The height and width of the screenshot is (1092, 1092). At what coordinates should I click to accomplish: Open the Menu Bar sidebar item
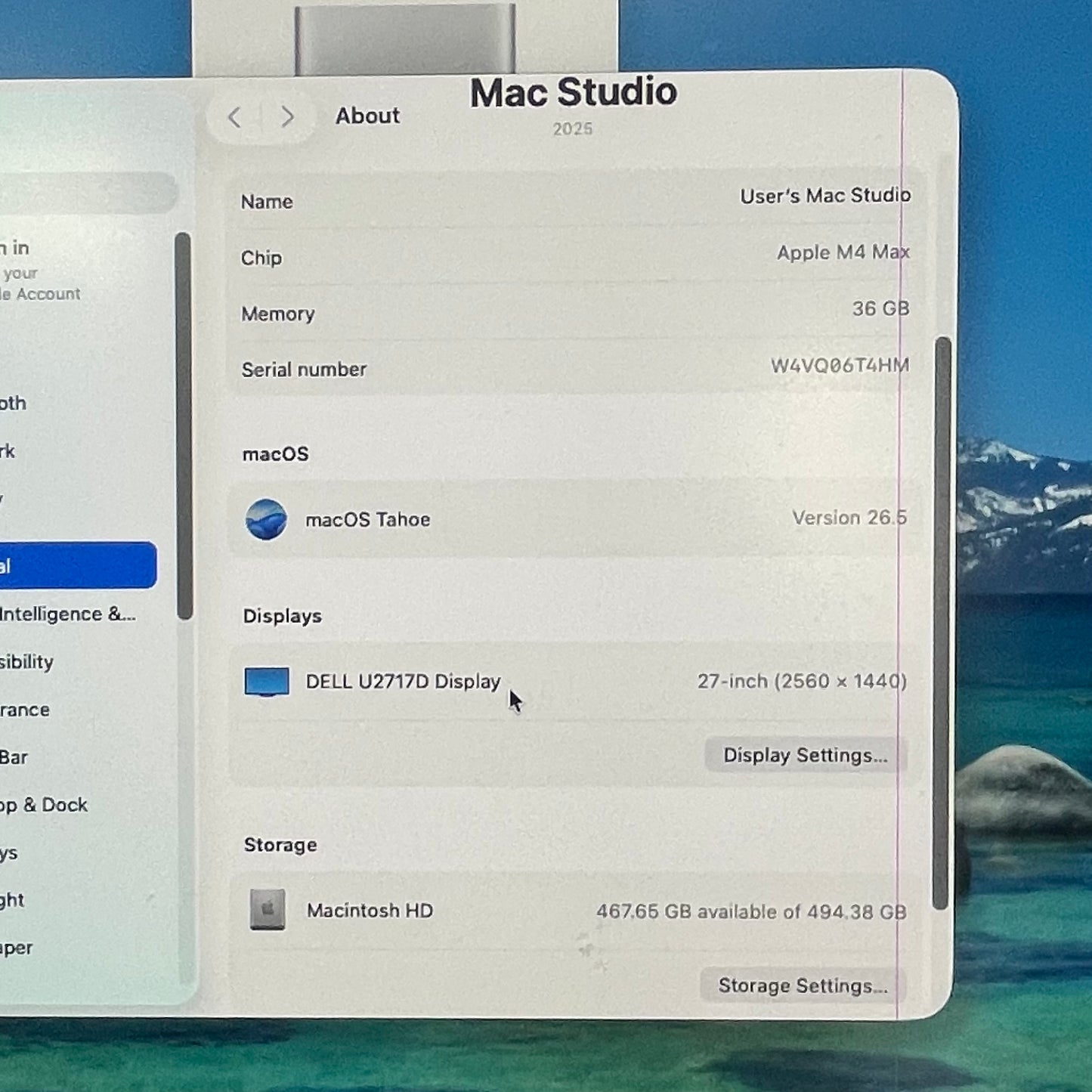click(14, 757)
